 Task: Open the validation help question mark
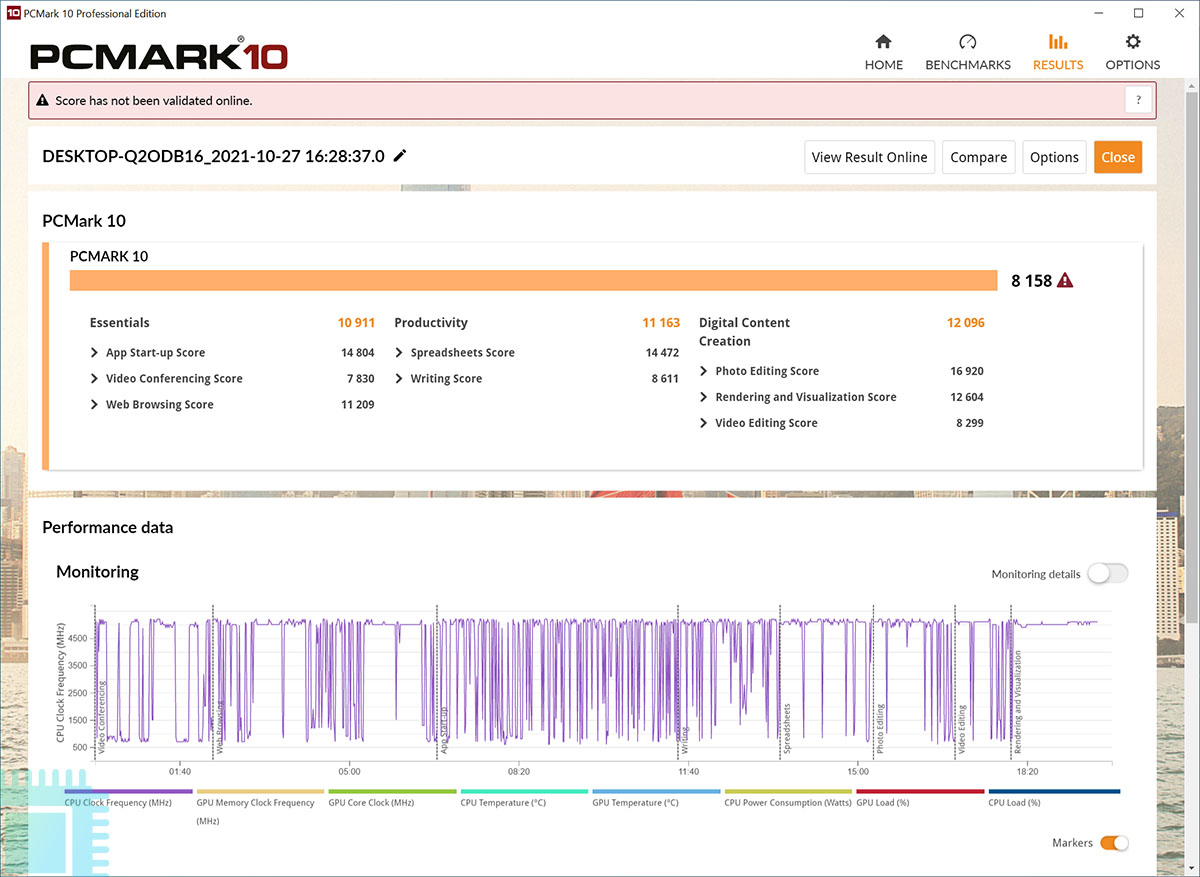1138,100
